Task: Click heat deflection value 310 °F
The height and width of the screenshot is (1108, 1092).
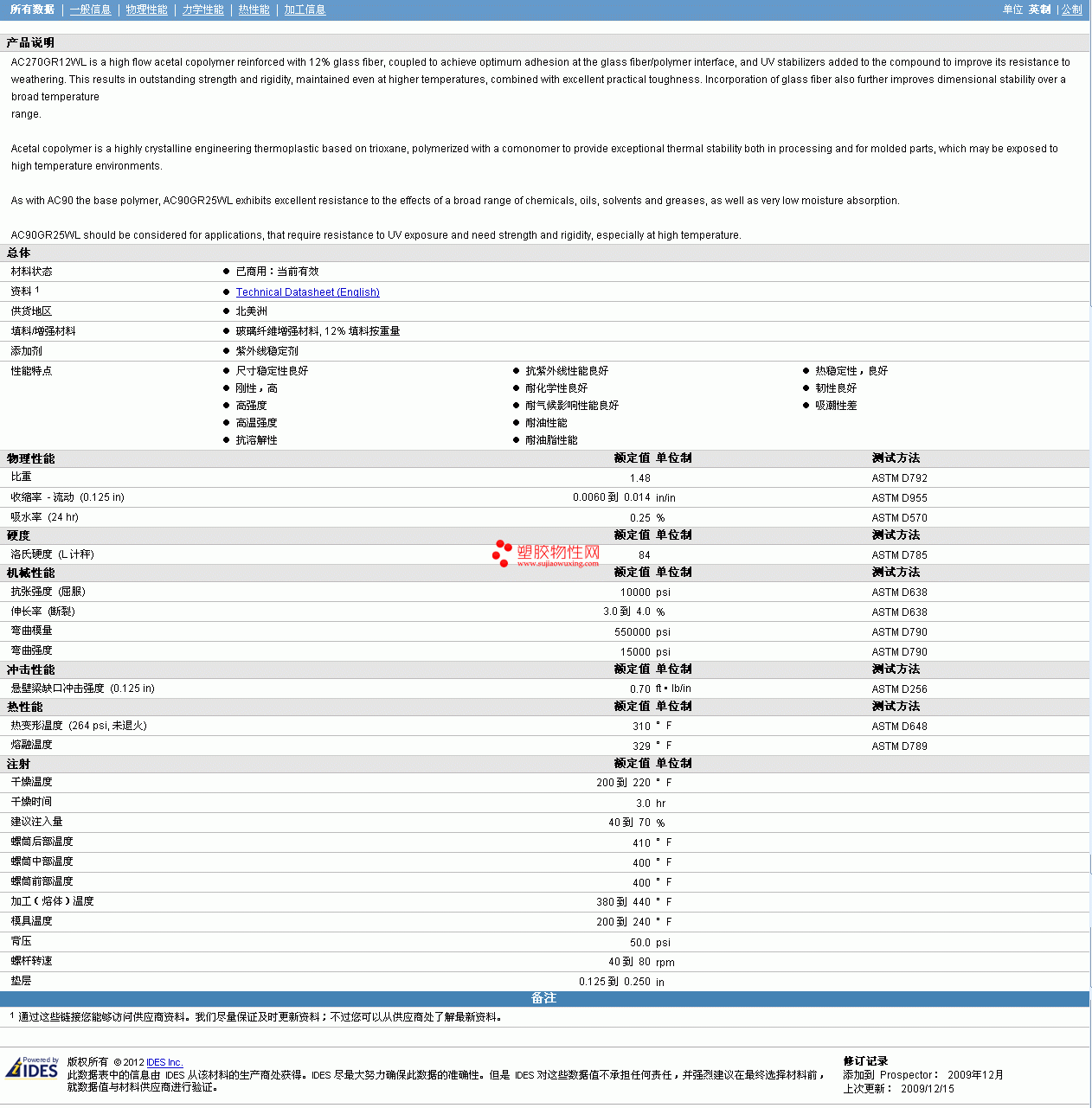Action: 652,727
